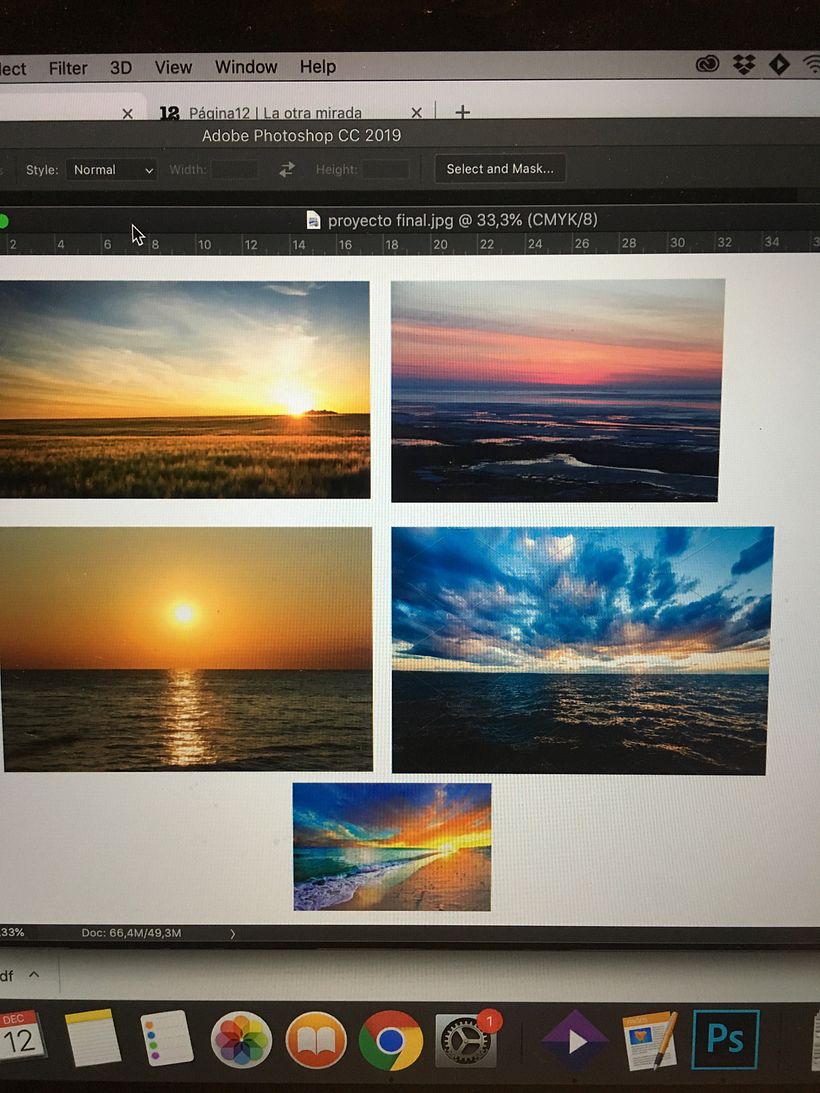Click the Select and Mask button
This screenshot has width=820, height=1093.
[500, 169]
